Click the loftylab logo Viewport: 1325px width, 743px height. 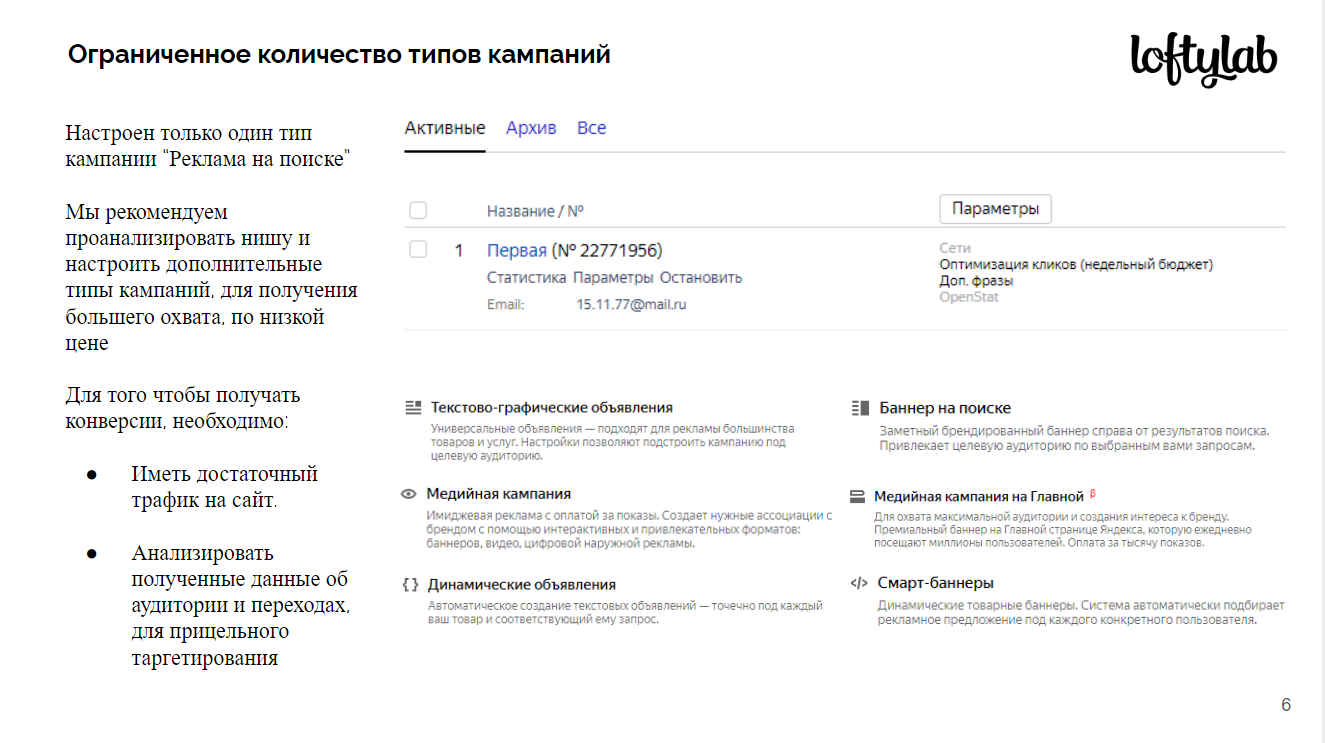click(x=1204, y=59)
